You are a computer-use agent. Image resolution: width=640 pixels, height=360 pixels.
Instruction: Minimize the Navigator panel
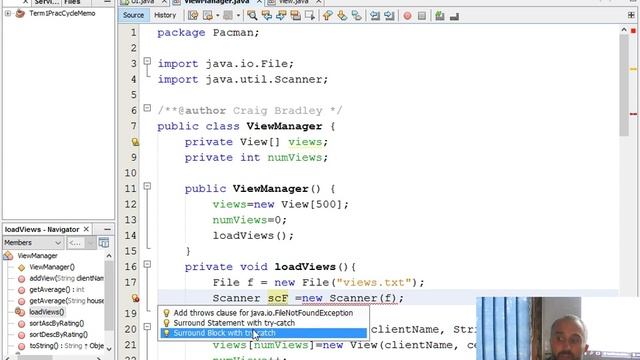click(x=107, y=229)
